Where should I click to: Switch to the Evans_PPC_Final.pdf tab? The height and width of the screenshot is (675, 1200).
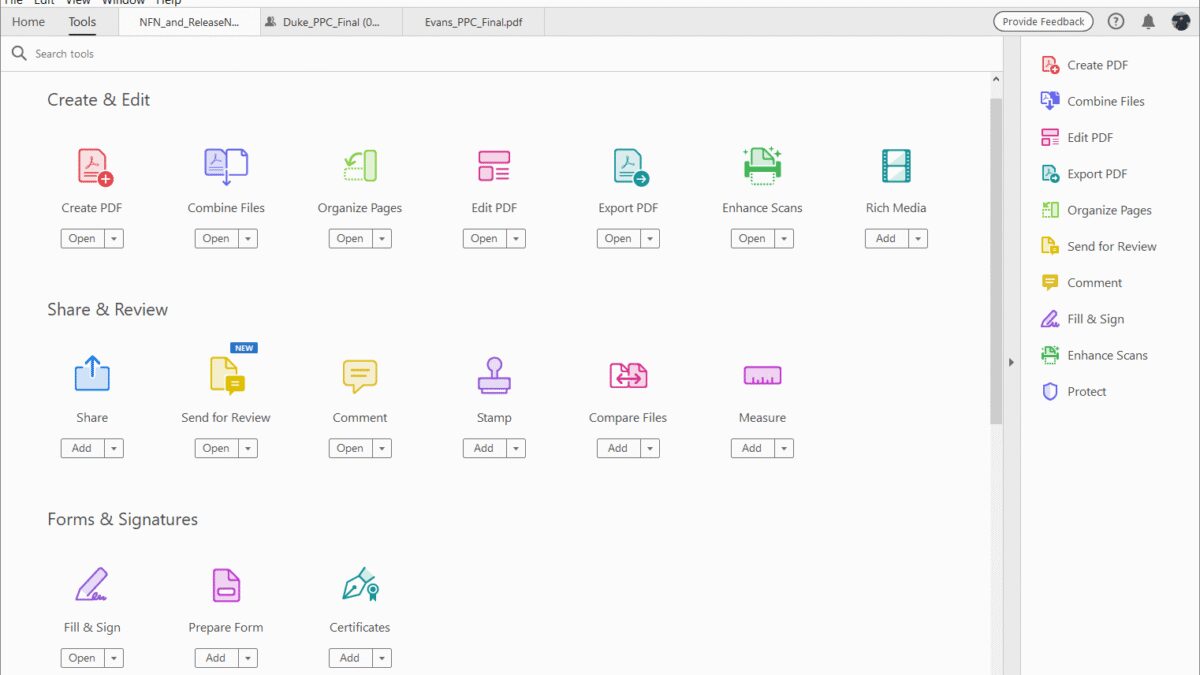coord(472,22)
